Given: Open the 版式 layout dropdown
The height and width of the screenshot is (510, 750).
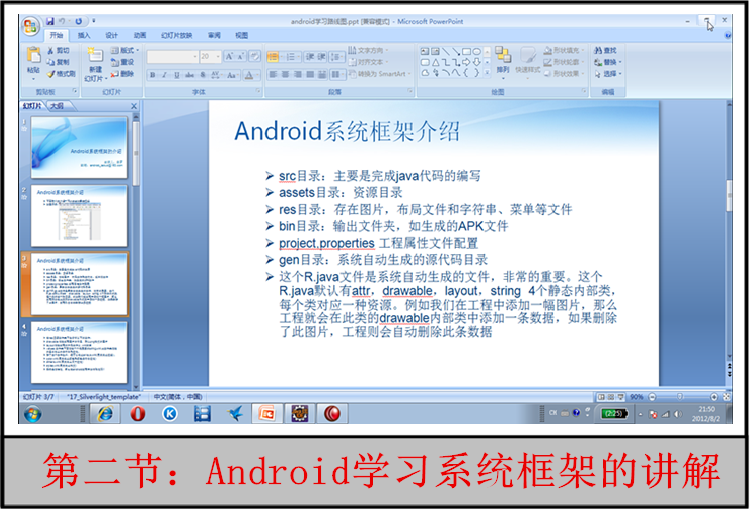Looking at the screenshot, I should pyautogui.click(x=125, y=50).
